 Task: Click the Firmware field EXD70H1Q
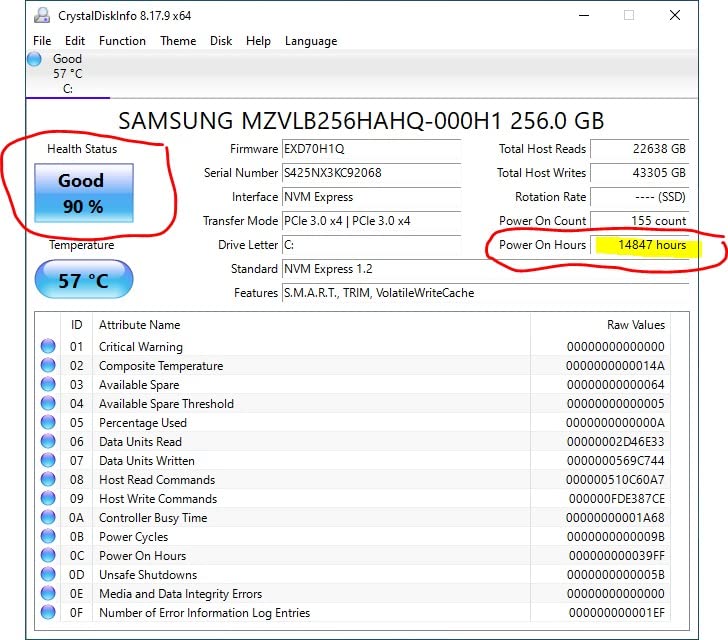371,149
